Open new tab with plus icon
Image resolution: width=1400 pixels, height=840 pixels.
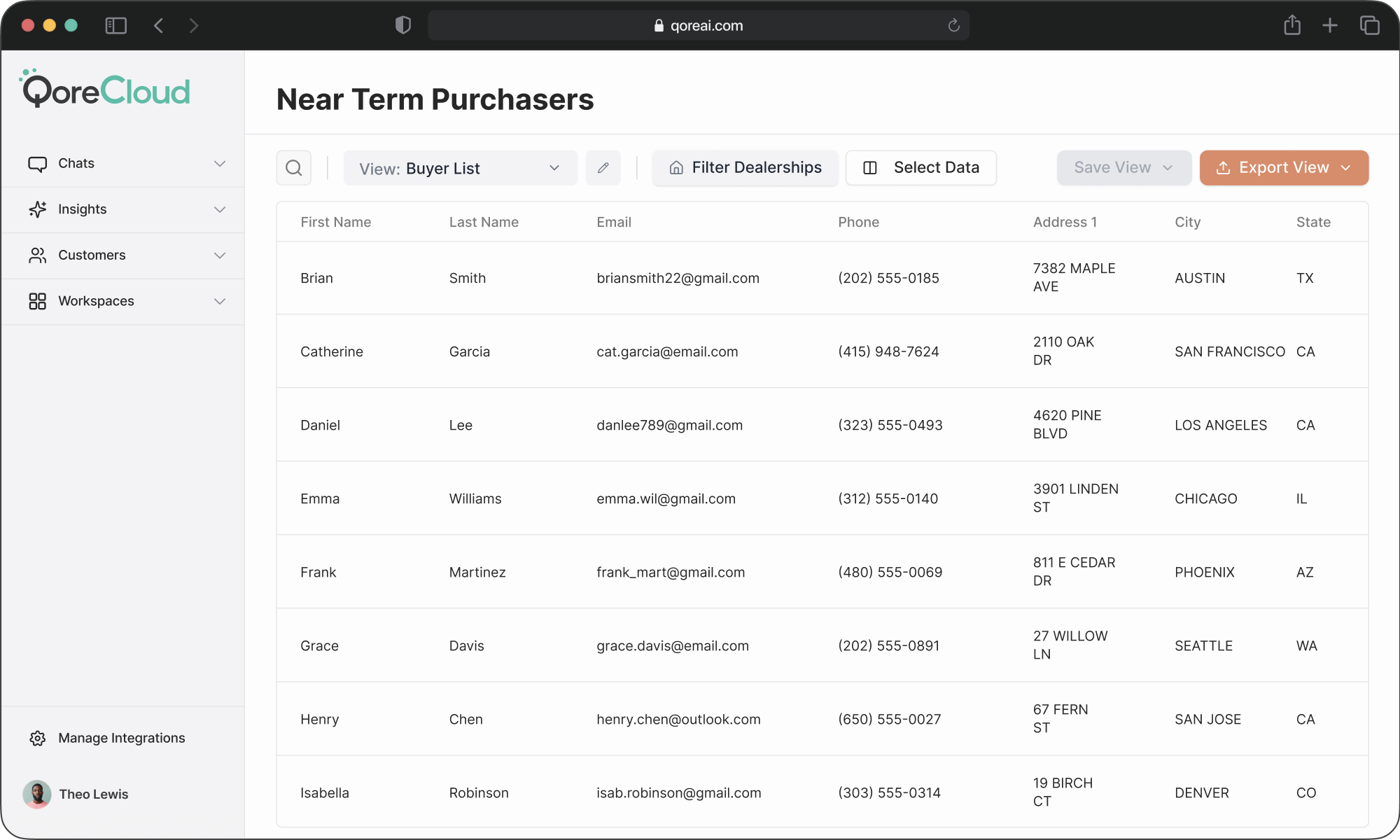1330,26
